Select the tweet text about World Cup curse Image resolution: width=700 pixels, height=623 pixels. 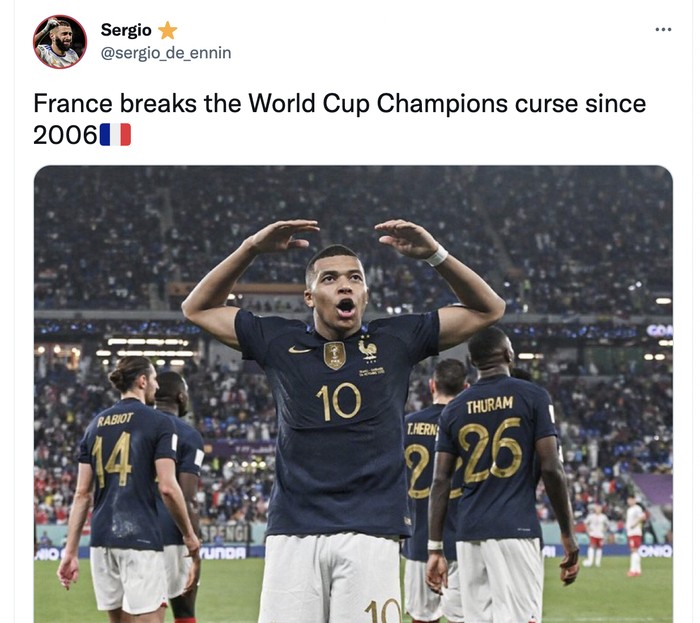tap(339, 119)
